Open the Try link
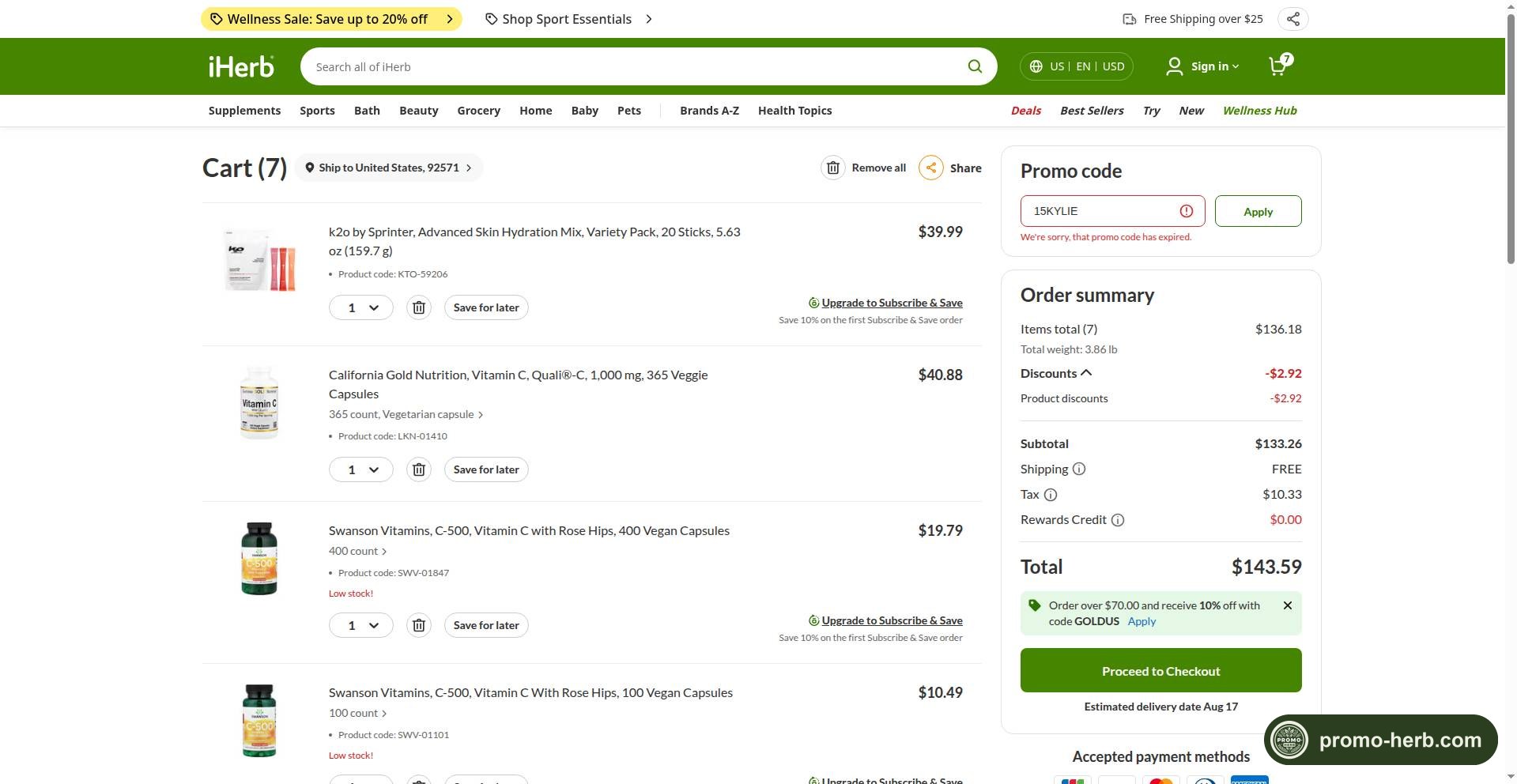1517x784 pixels. [1151, 111]
